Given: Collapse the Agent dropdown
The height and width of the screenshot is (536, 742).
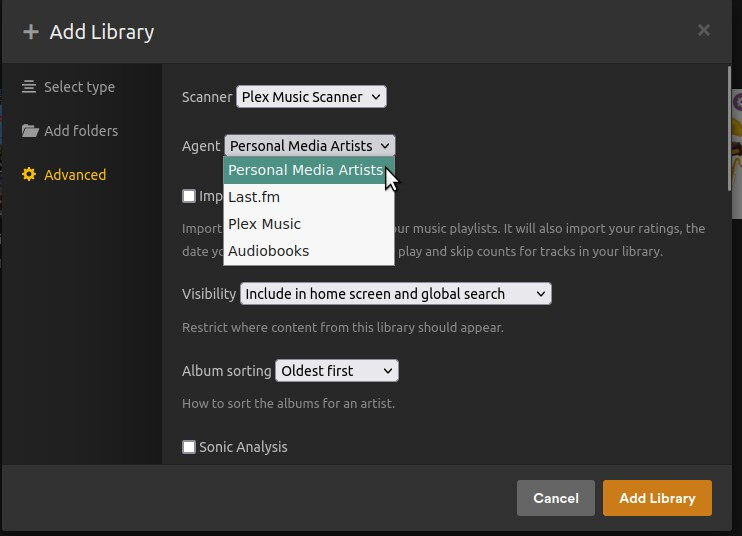Looking at the screenshot, I should click(x=310, y=146).
